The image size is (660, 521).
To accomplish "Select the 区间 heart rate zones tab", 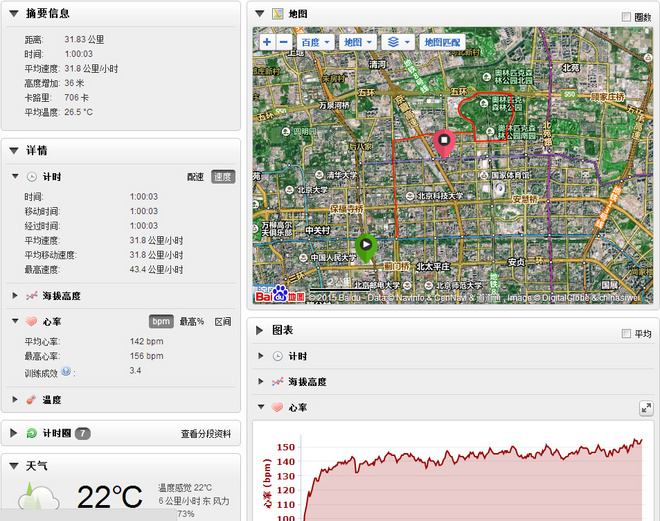I will click(223, 322).
